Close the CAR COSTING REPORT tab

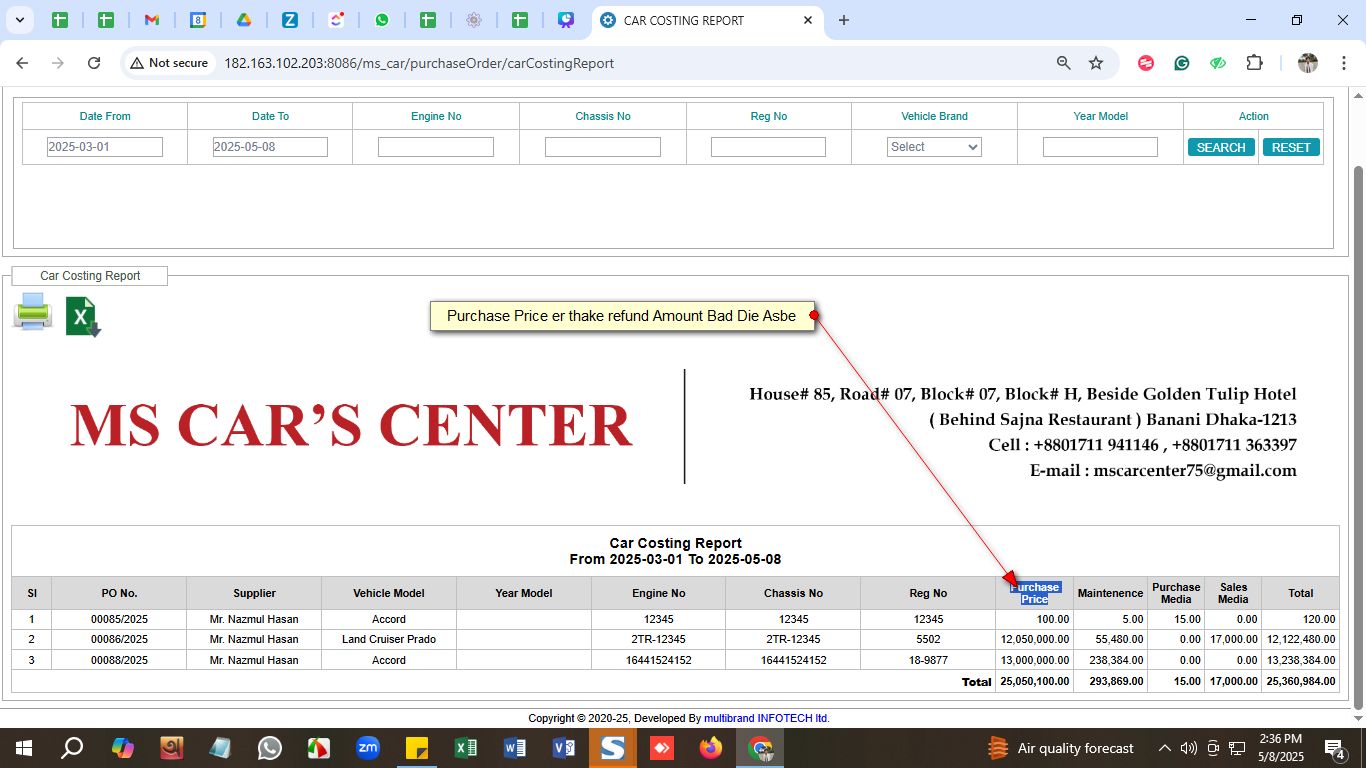(x=808, y=20)
